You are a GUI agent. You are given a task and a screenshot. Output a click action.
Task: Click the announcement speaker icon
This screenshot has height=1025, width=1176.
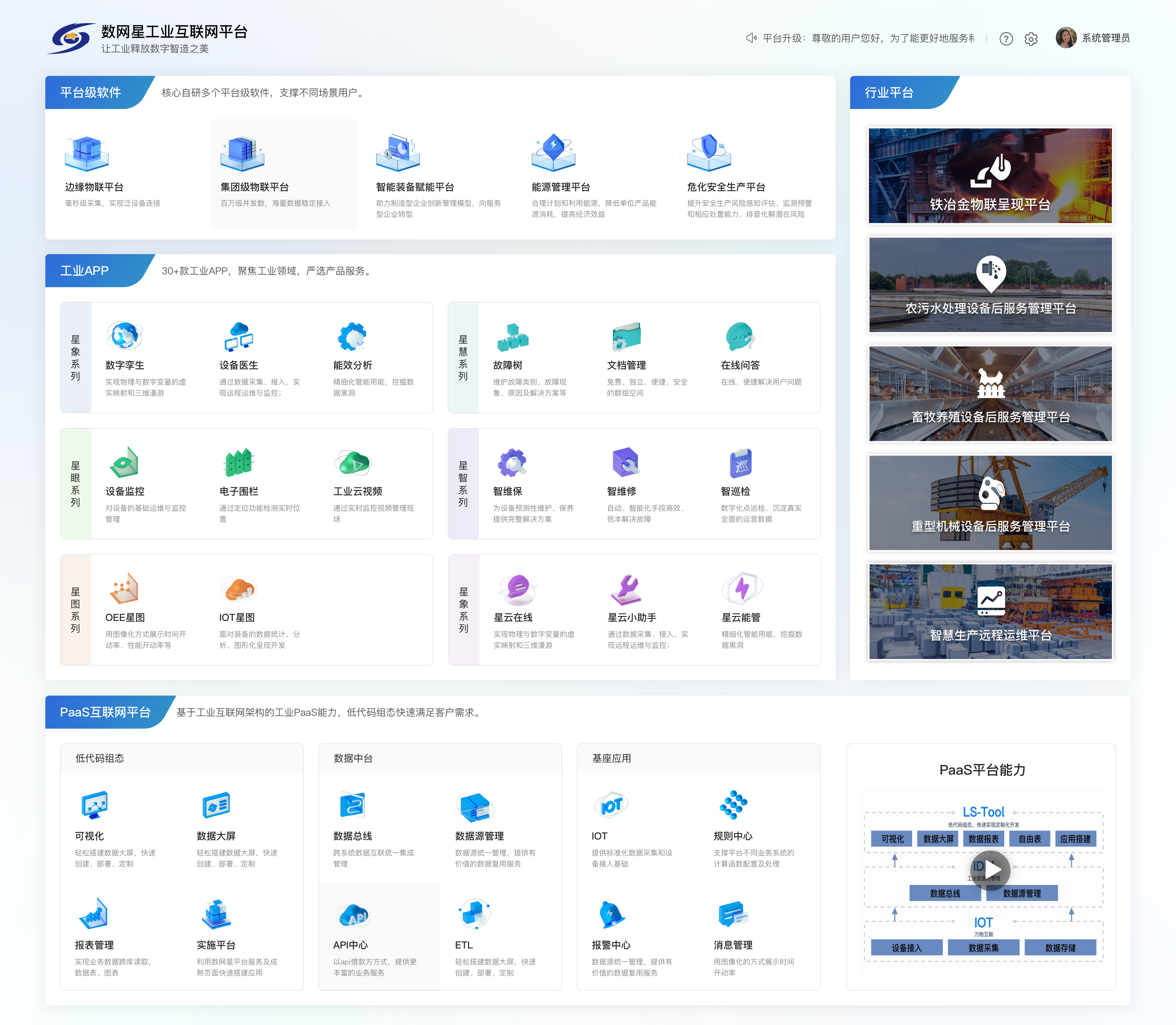click(x=751, y=38)
